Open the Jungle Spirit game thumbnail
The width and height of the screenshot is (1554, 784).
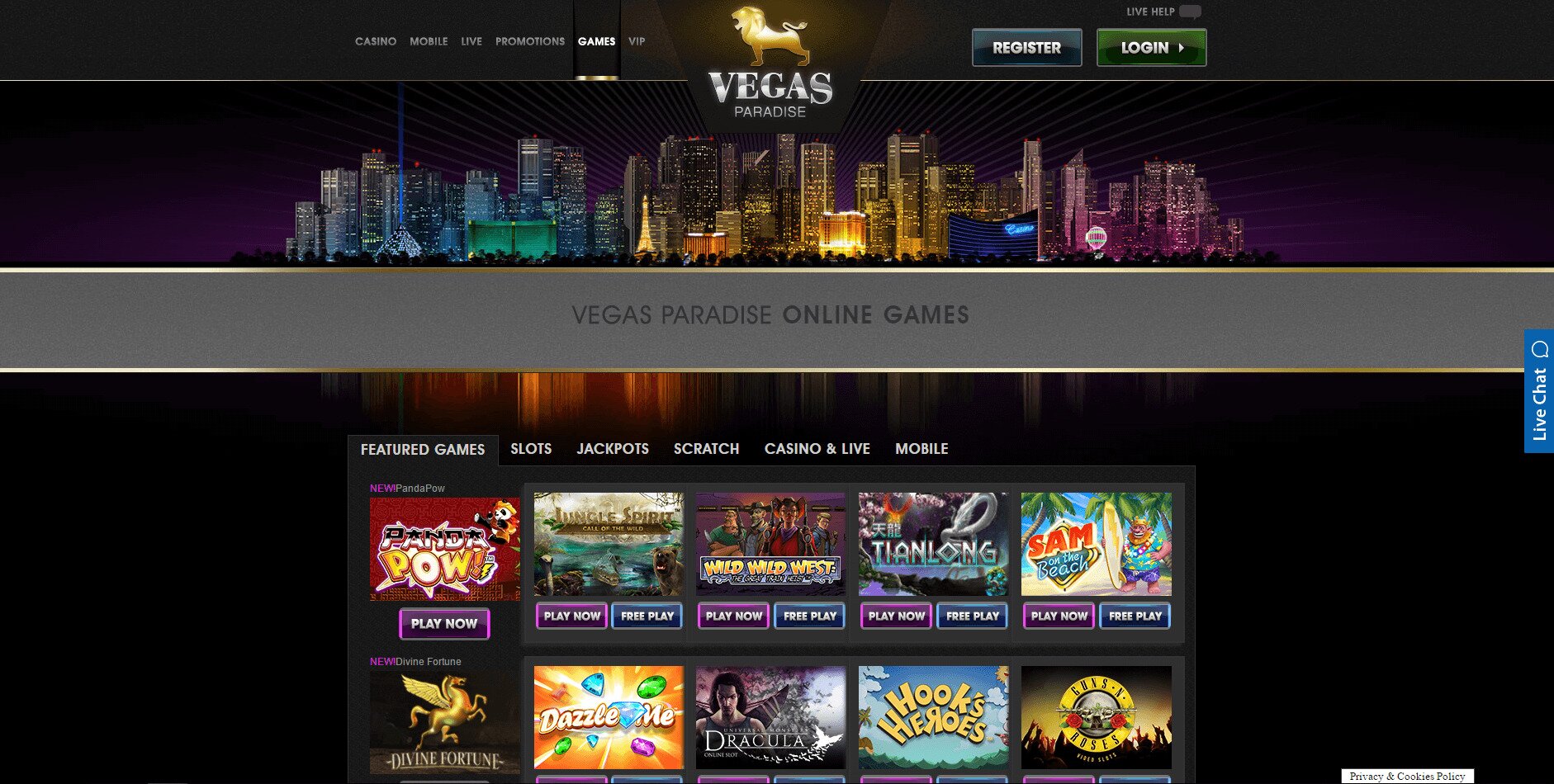coord(609,544)
